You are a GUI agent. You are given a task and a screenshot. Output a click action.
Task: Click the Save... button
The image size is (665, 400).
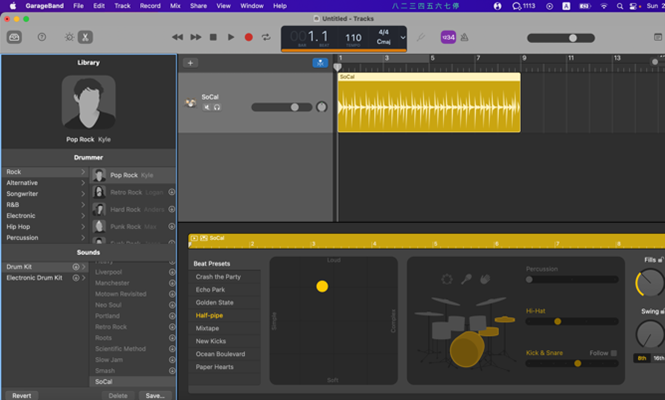click(155, 395)
